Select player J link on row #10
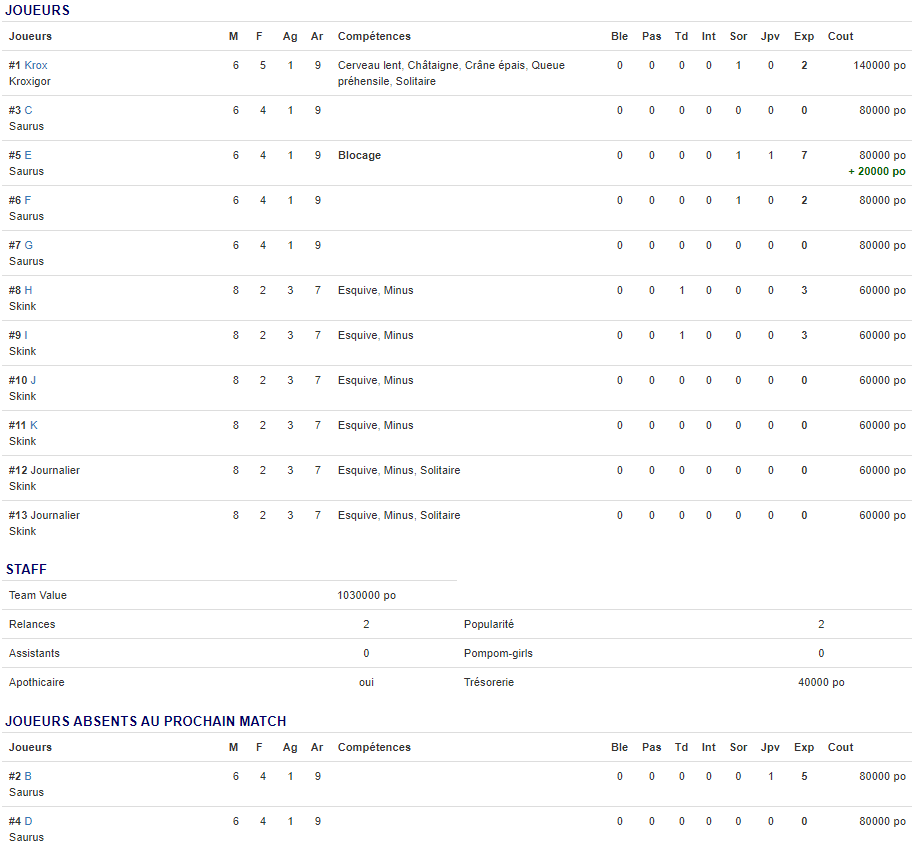This screenshot has width=917, height=847. [33, 380]
